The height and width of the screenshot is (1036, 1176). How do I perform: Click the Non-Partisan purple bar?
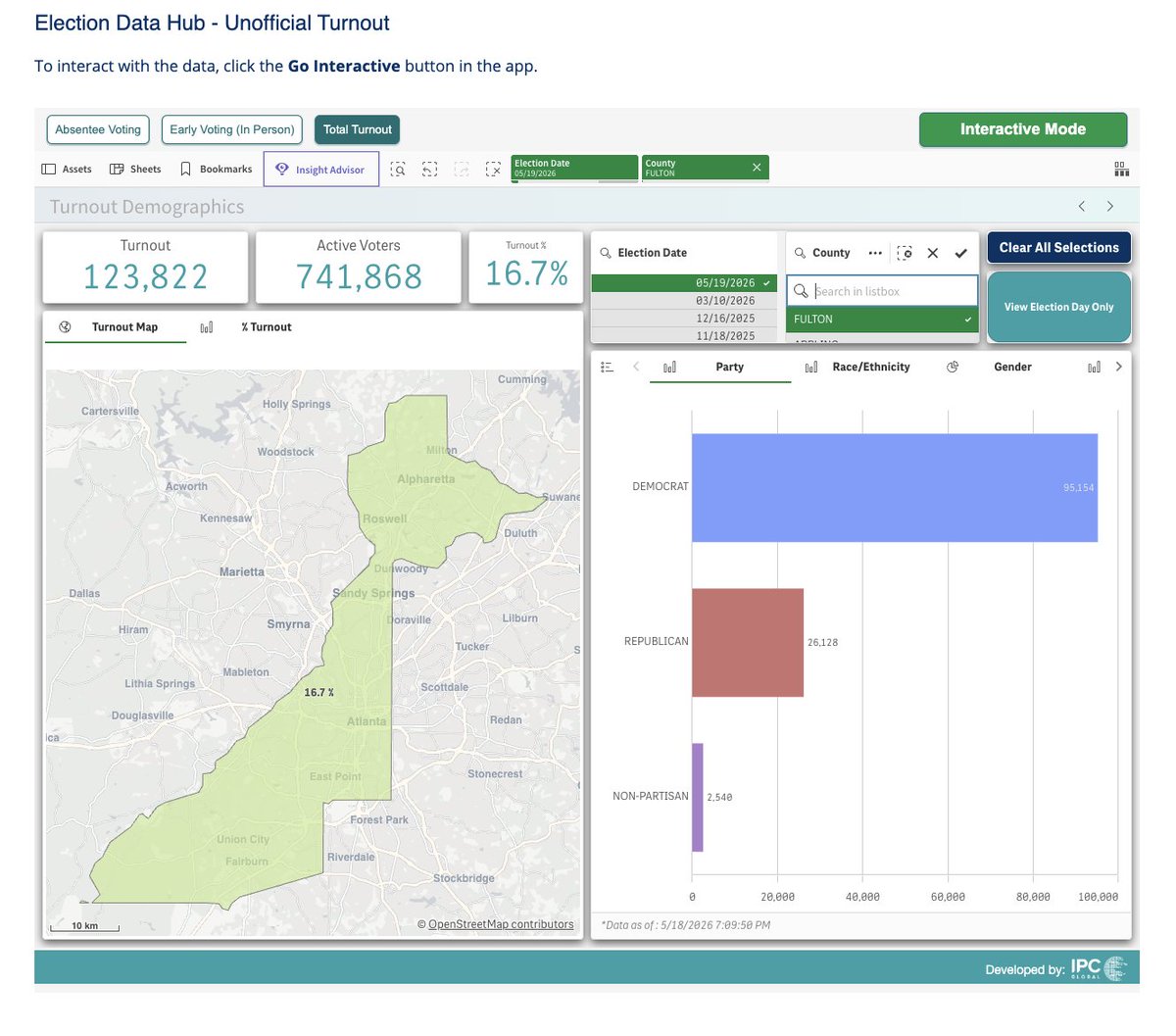[x=698, y=797]
